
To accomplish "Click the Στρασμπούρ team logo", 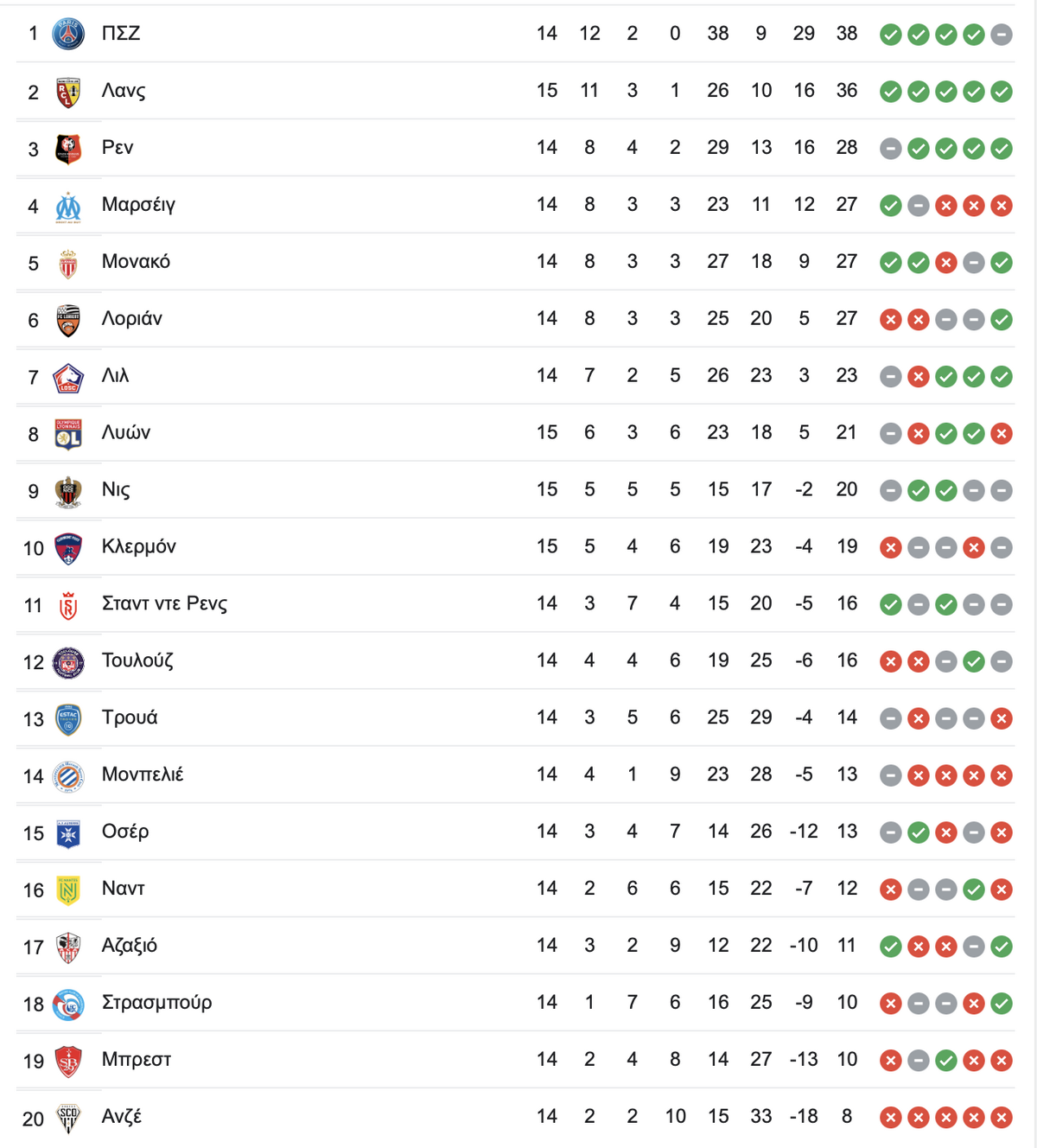I will pos(68,1004).
